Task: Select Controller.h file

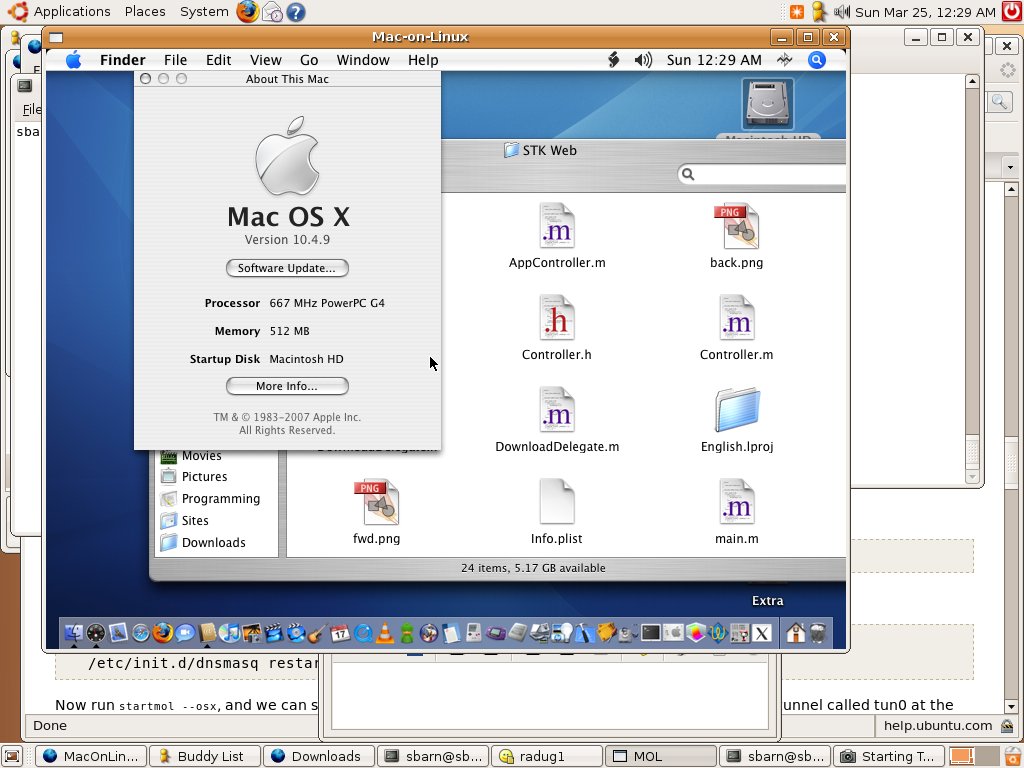Action: pyautogui.click(x=556, y=328)
